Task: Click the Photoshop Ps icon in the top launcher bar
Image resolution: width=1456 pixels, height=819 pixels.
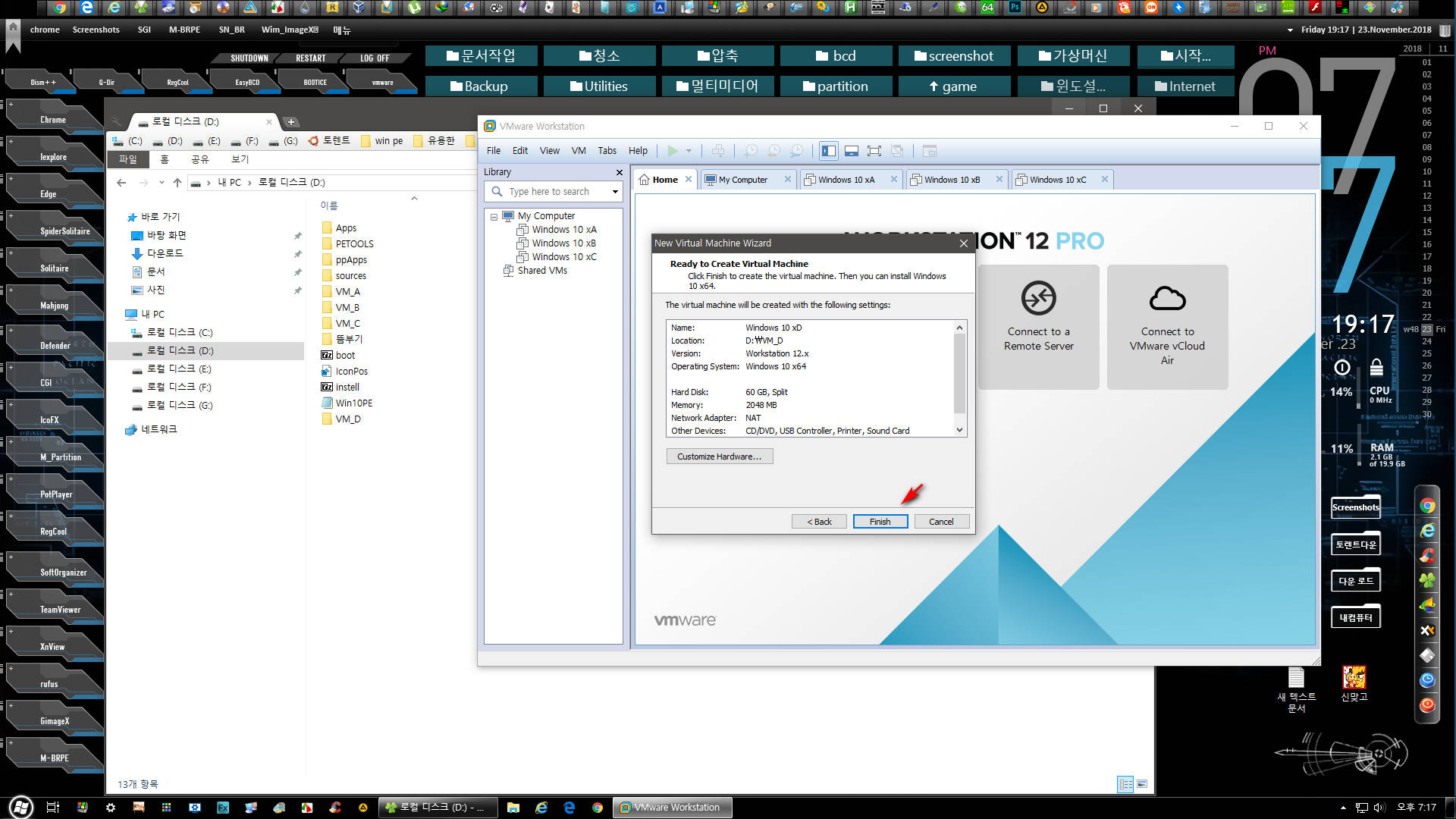Action: click(1015, 8)
